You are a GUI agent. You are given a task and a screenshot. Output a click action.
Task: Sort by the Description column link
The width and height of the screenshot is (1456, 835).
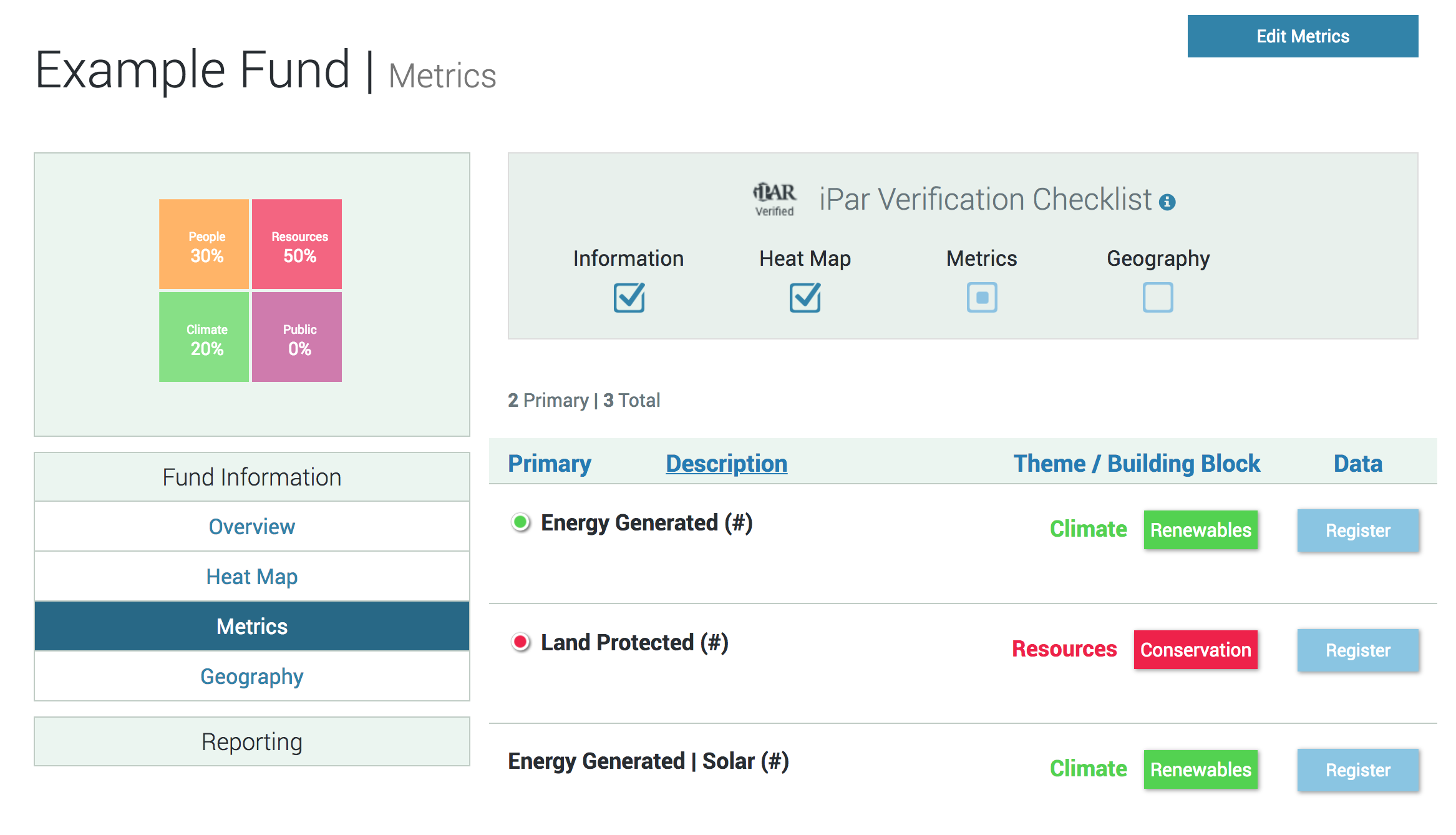click(x=726, y=464)
